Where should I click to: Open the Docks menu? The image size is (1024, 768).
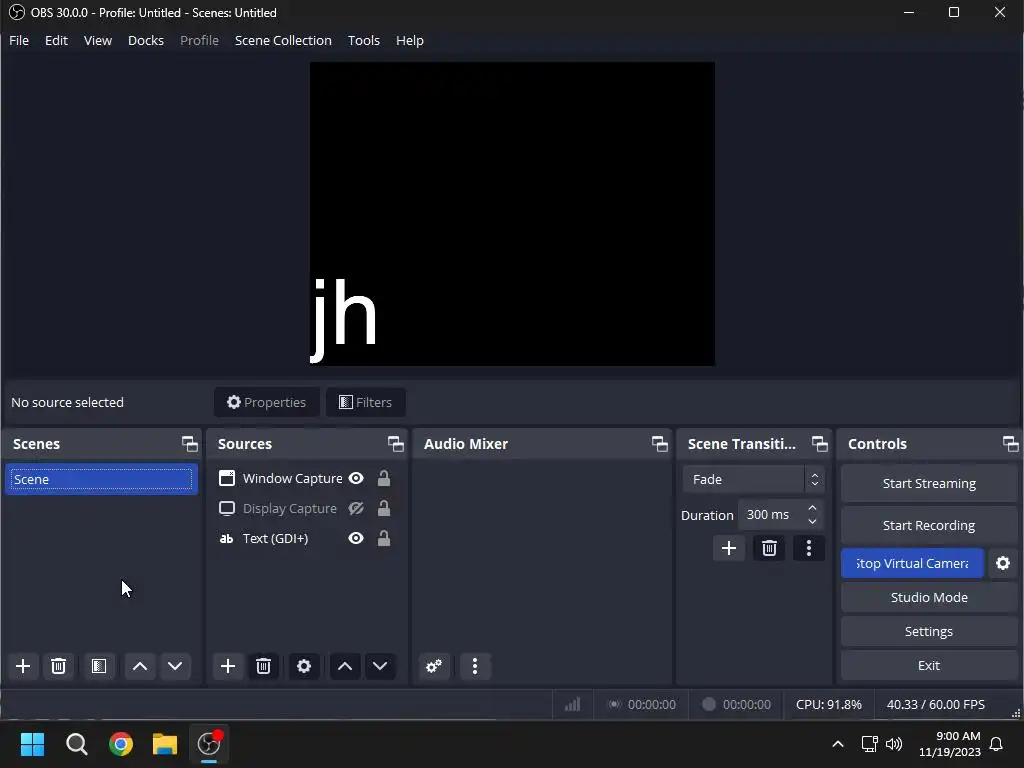tap(146, 40)
